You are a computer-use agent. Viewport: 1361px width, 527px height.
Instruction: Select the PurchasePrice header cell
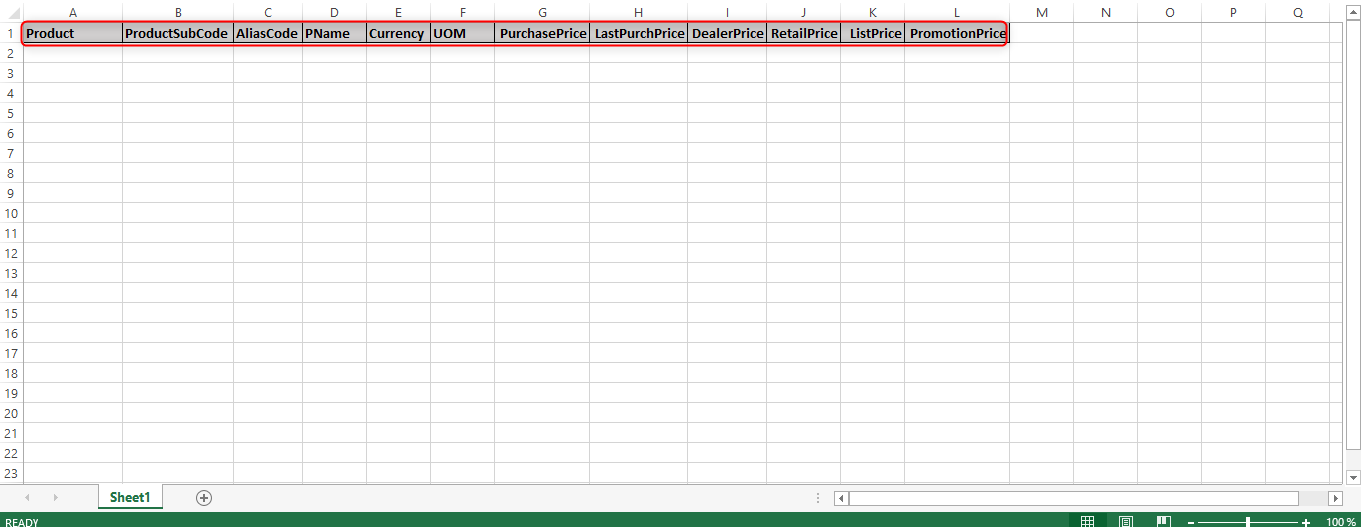[542, 33]
